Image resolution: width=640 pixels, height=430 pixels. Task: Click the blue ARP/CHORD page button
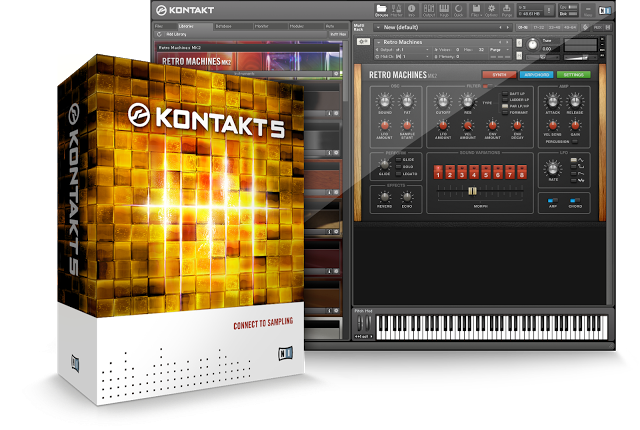coord(536,75)
